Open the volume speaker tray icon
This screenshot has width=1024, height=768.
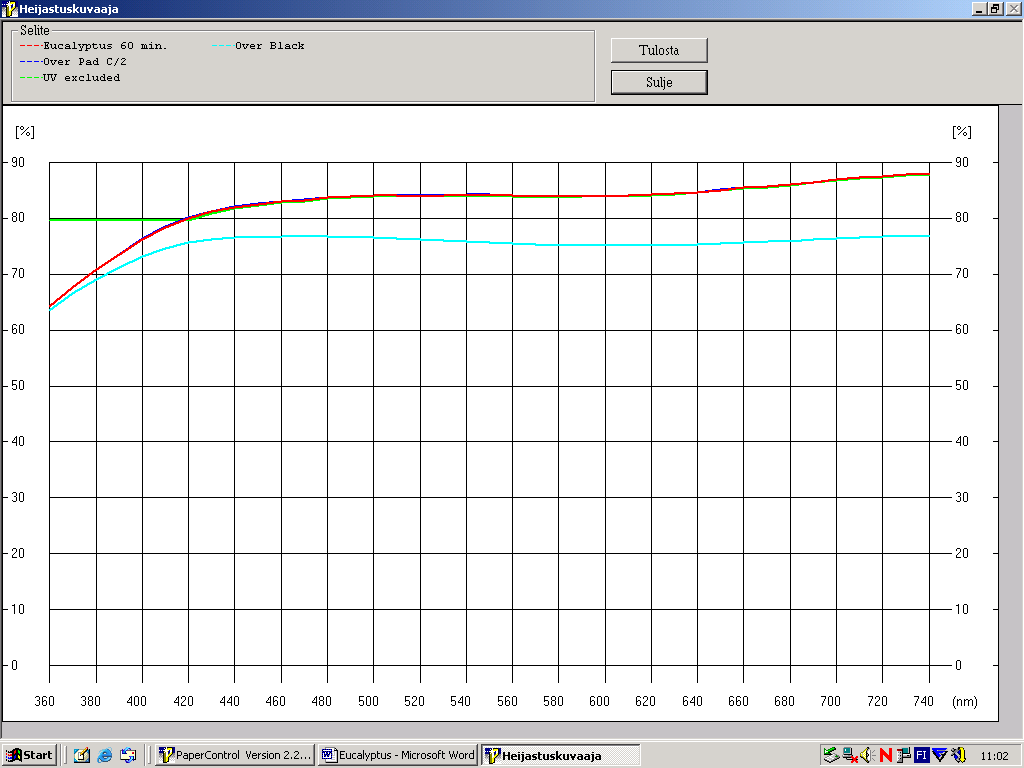(x=868, y=755)
